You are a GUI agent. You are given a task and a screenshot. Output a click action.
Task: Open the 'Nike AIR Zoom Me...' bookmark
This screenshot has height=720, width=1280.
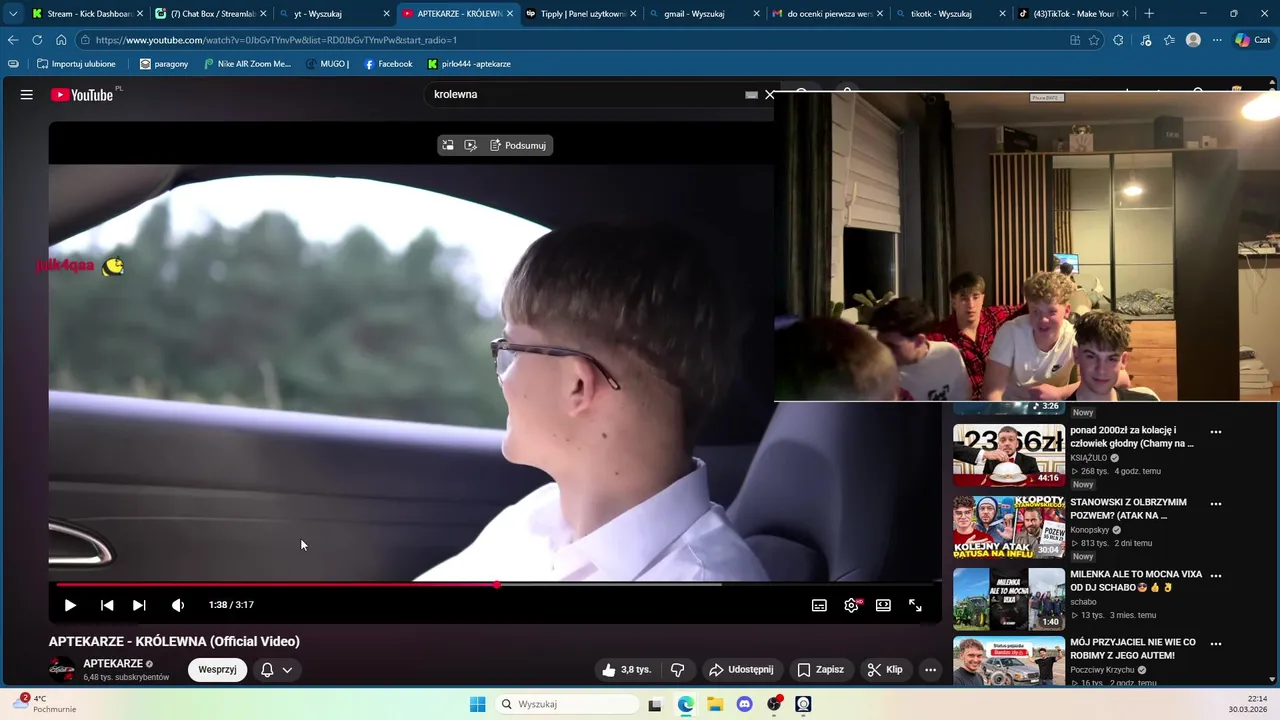point(247,64)
